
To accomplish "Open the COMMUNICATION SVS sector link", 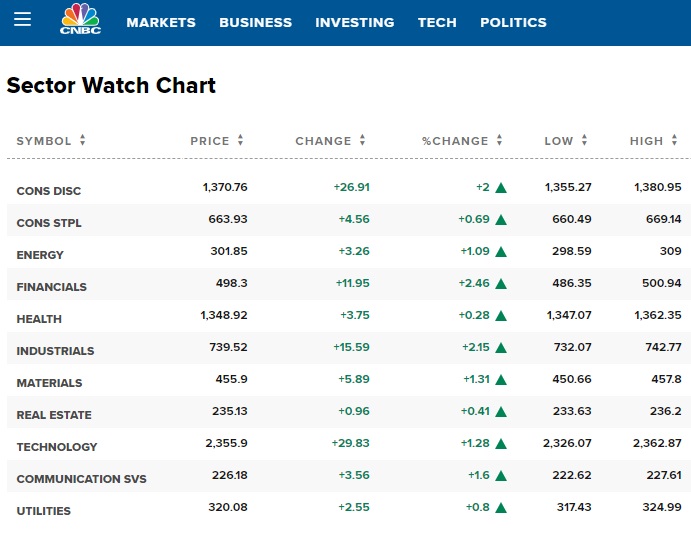I will 82,479.
